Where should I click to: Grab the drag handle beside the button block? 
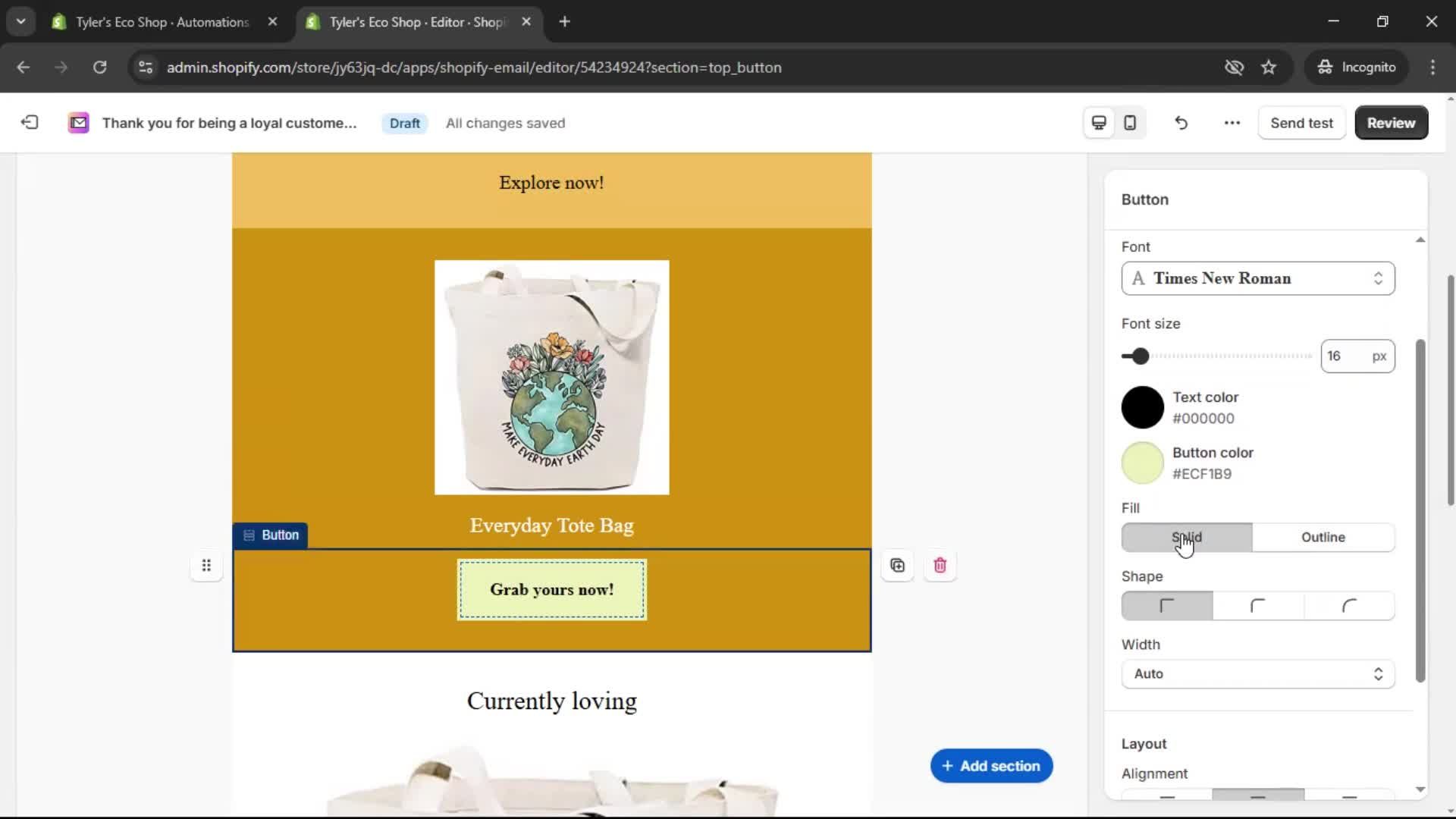point(206,565)
